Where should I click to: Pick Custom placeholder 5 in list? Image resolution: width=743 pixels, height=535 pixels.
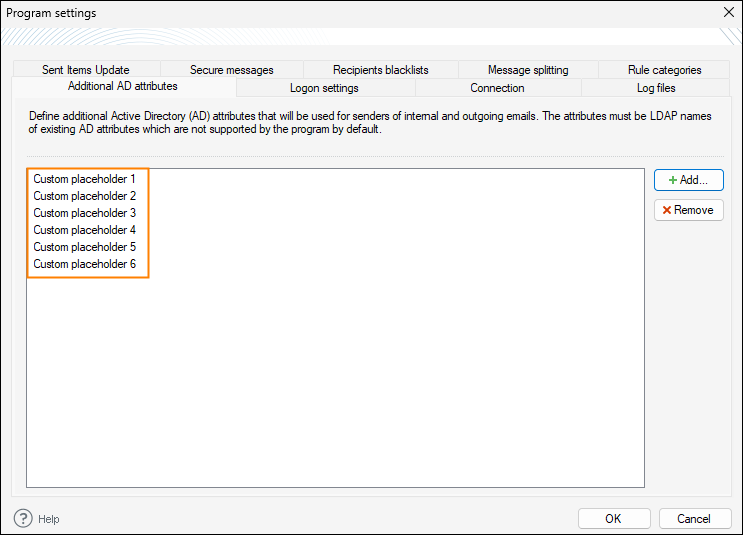click(84, 247)
